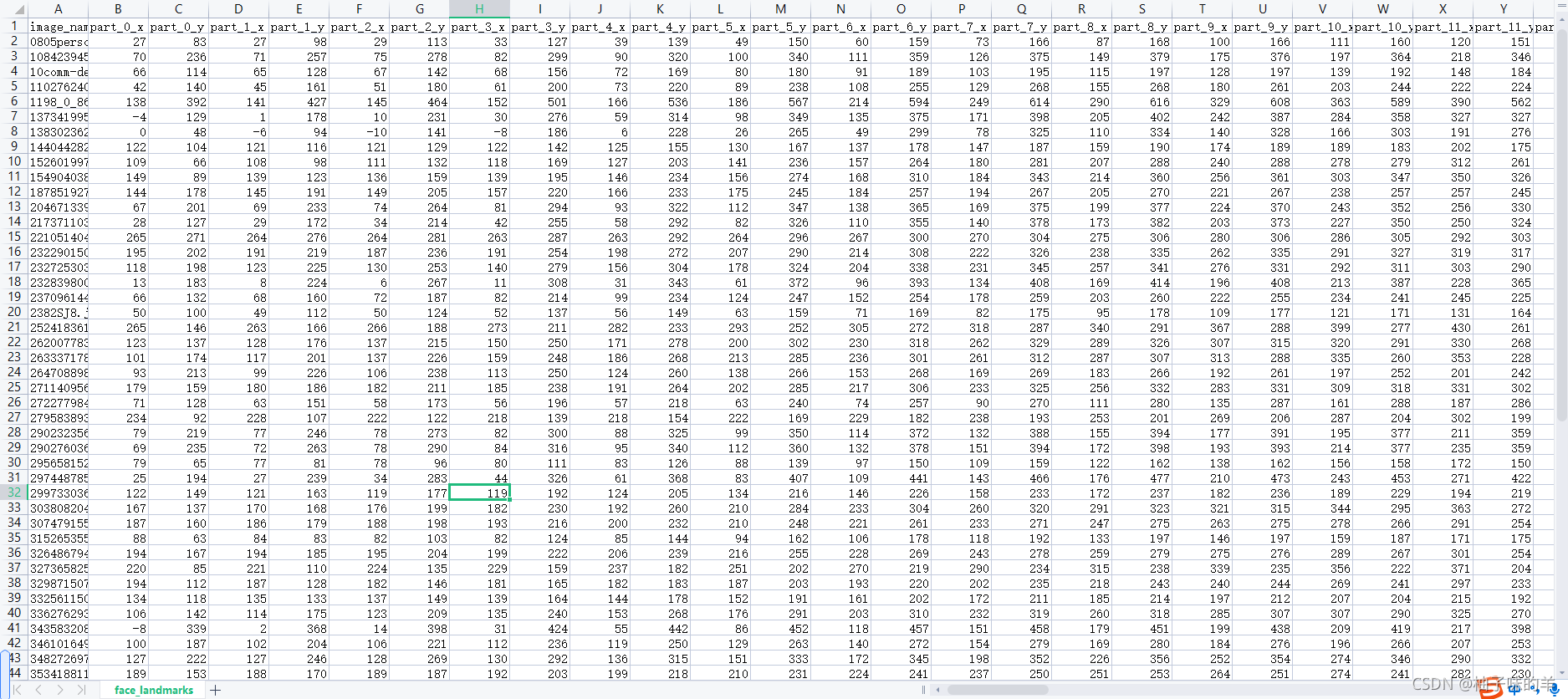Select column H header
1568x699 pixels.
[x=479, y=8]
